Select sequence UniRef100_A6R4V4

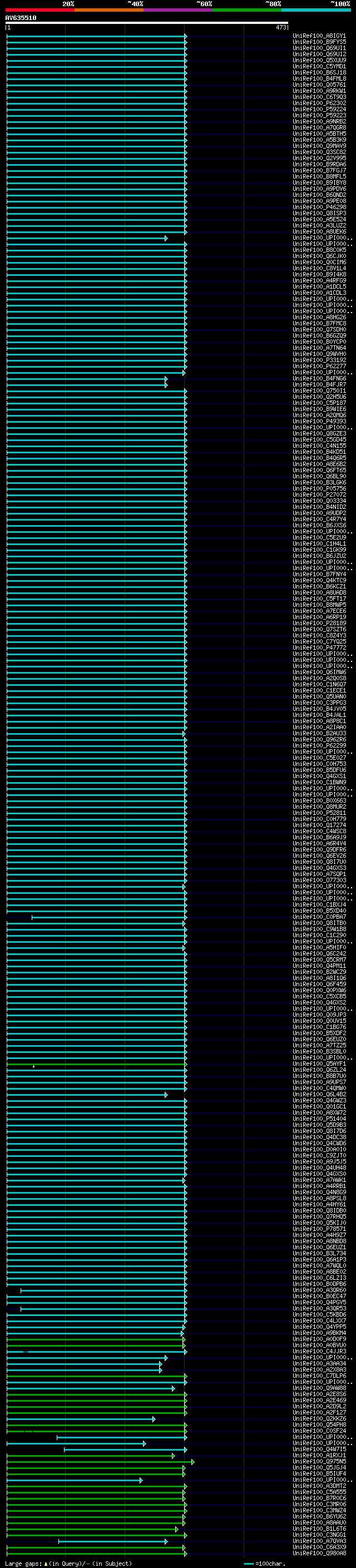[319, 844]
